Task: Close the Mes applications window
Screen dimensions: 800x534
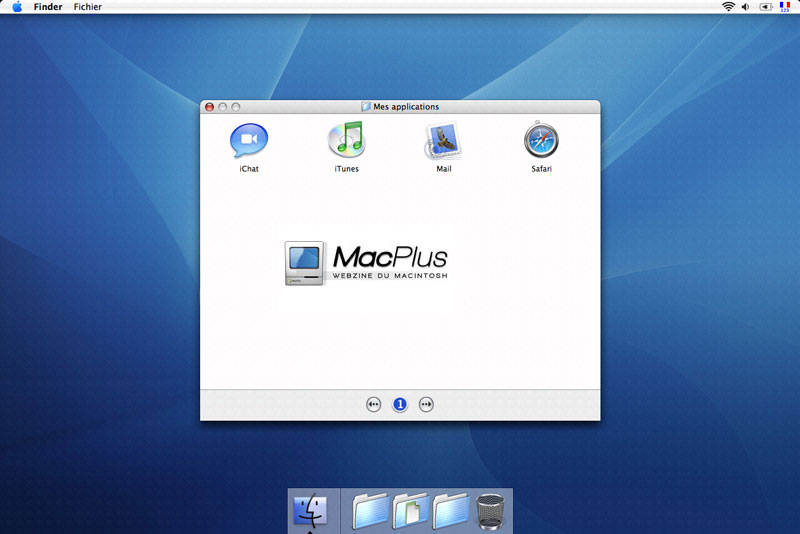Action: pyautogui.click(x=209, y=107)
